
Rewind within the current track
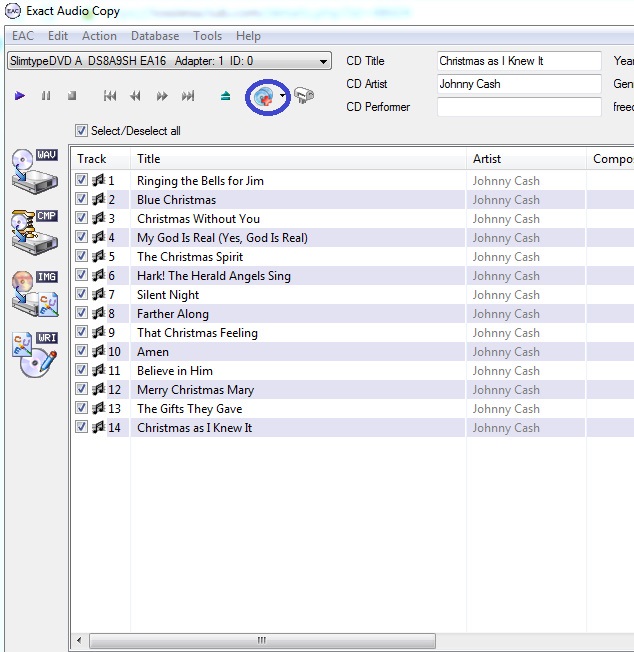click(x=135, y=96)
